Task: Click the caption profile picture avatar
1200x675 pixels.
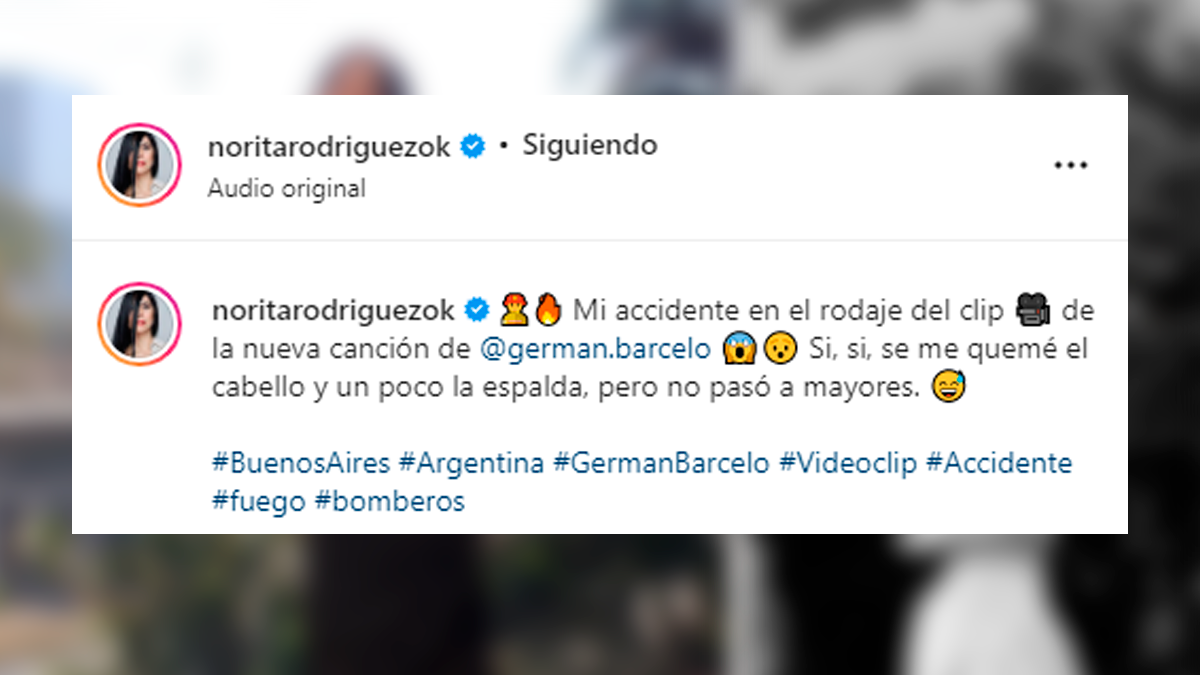Action: (139, 323)
